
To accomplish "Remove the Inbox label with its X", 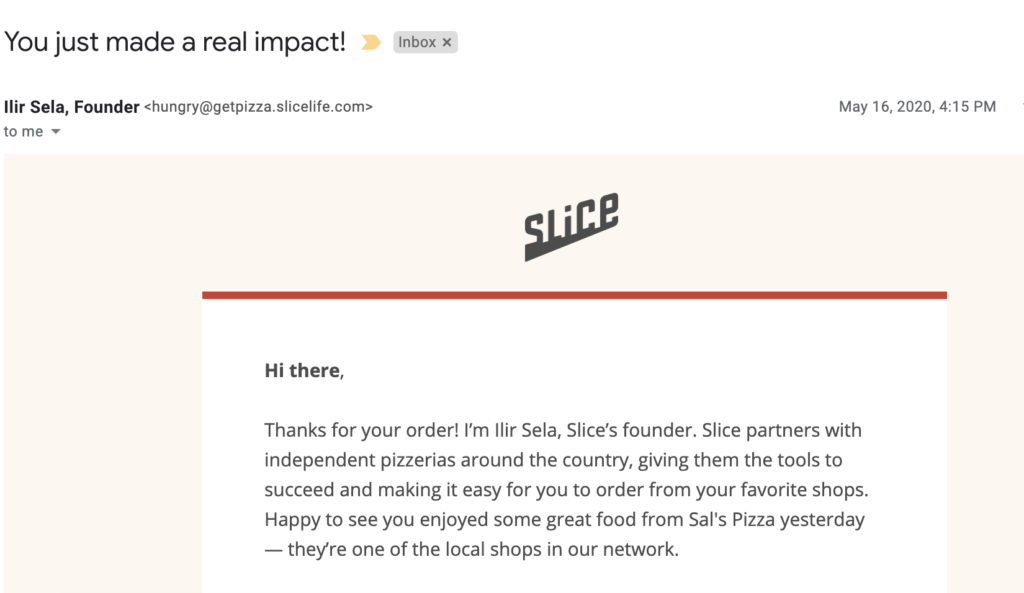I will (447, 42).
